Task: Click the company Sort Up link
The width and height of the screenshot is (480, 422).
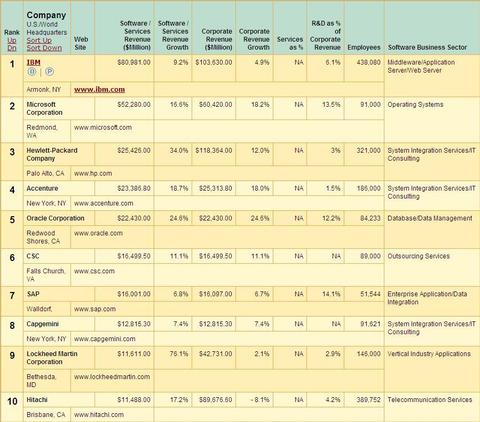Action: (x=39, y=40)
